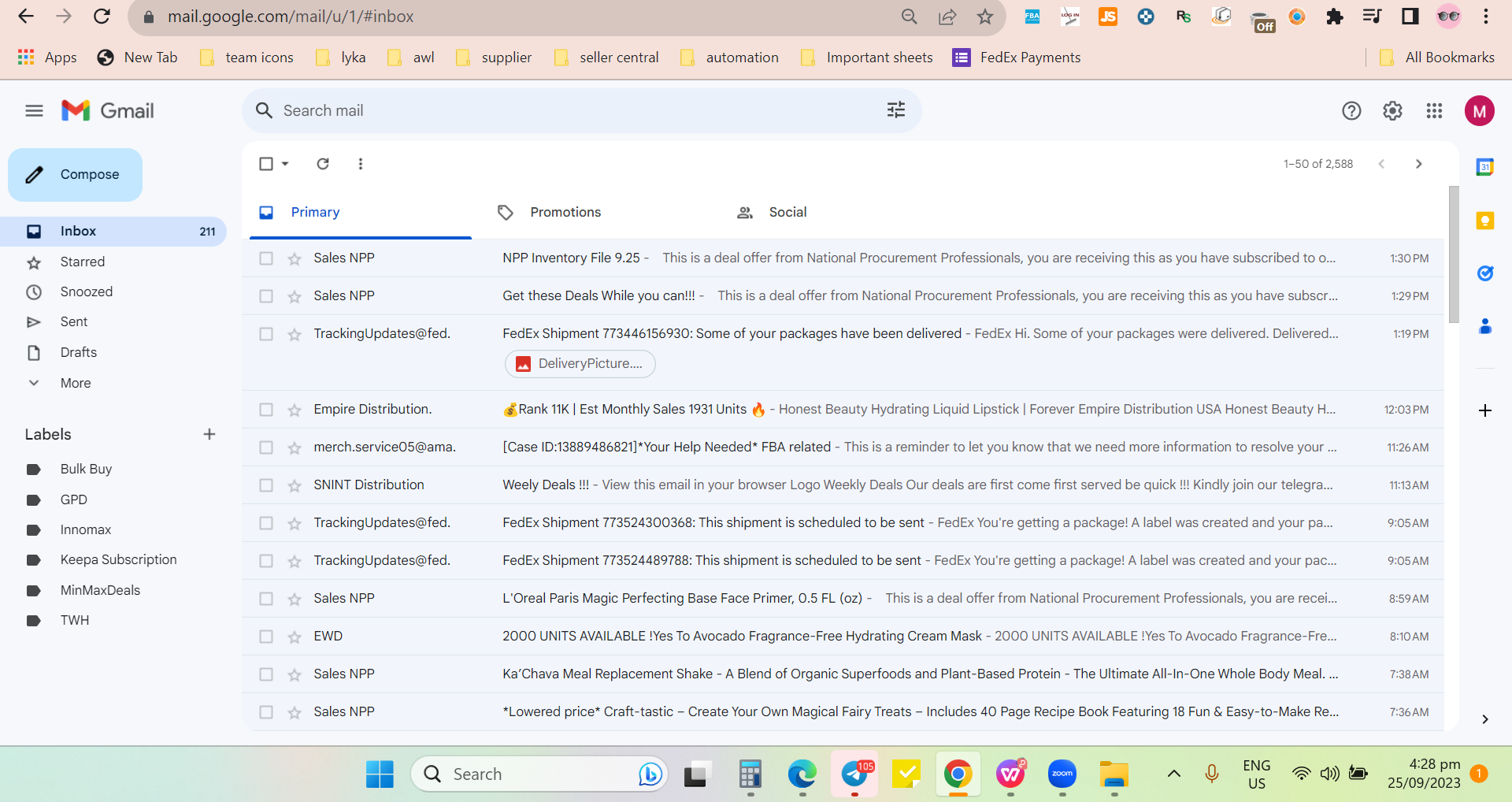Image resolution: width=1512 pixels, height=802 pixels.
Task: Open the automation bookmarks folder
Action: coord(729,58)
